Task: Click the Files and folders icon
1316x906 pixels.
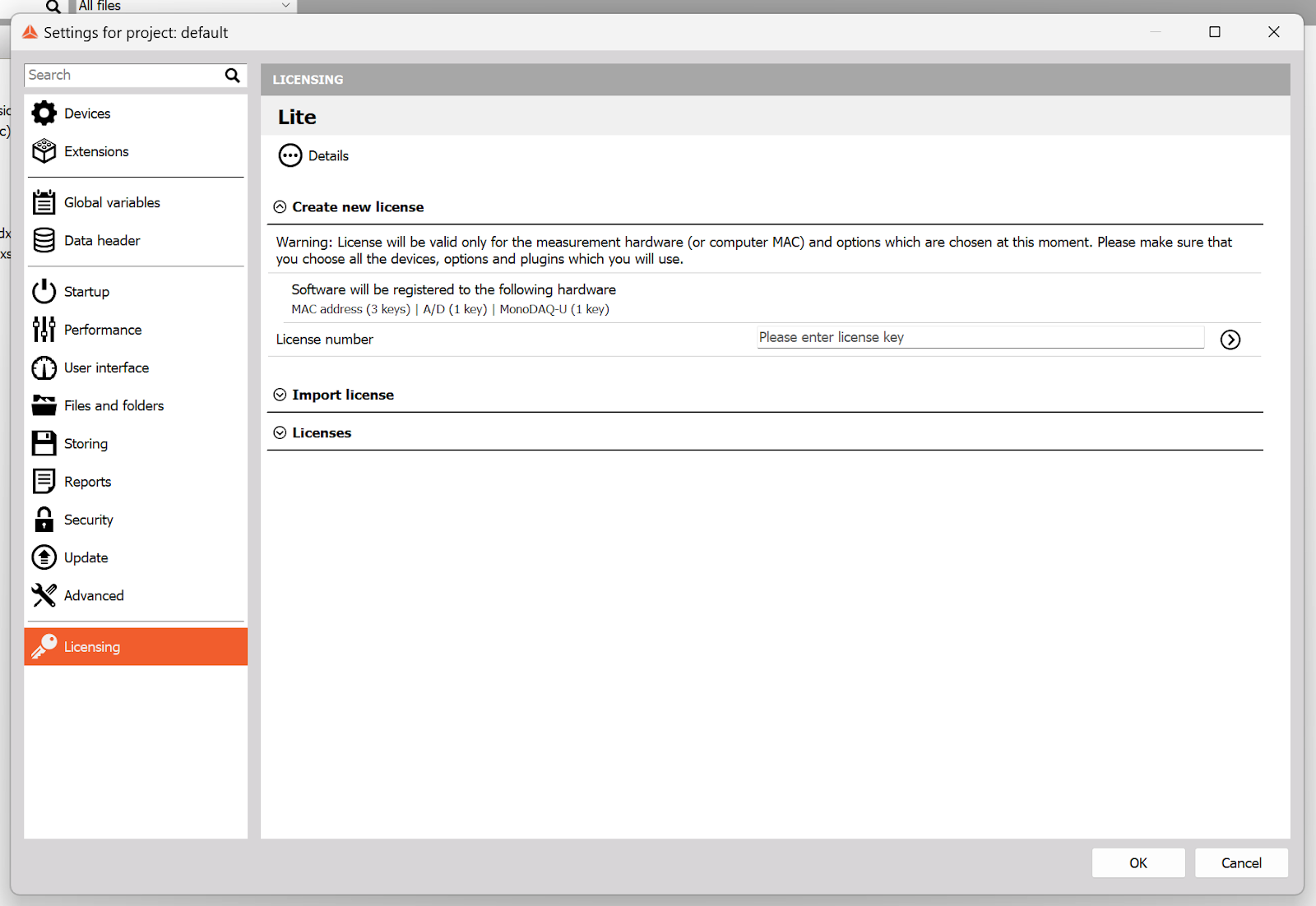Action: (44, 405)
